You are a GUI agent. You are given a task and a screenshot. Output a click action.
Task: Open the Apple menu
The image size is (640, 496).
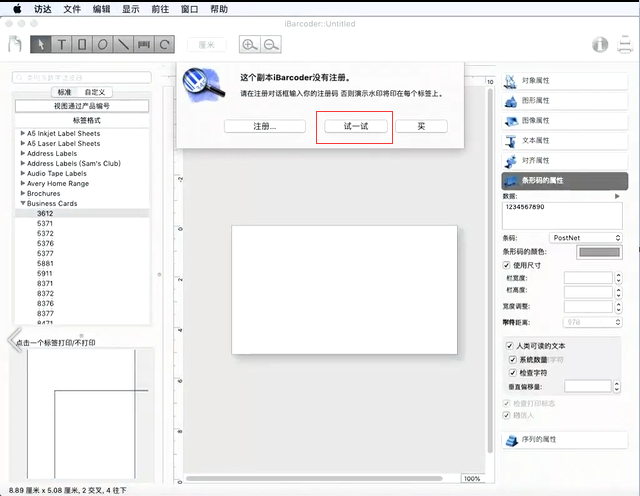click(x=17, y=9)
